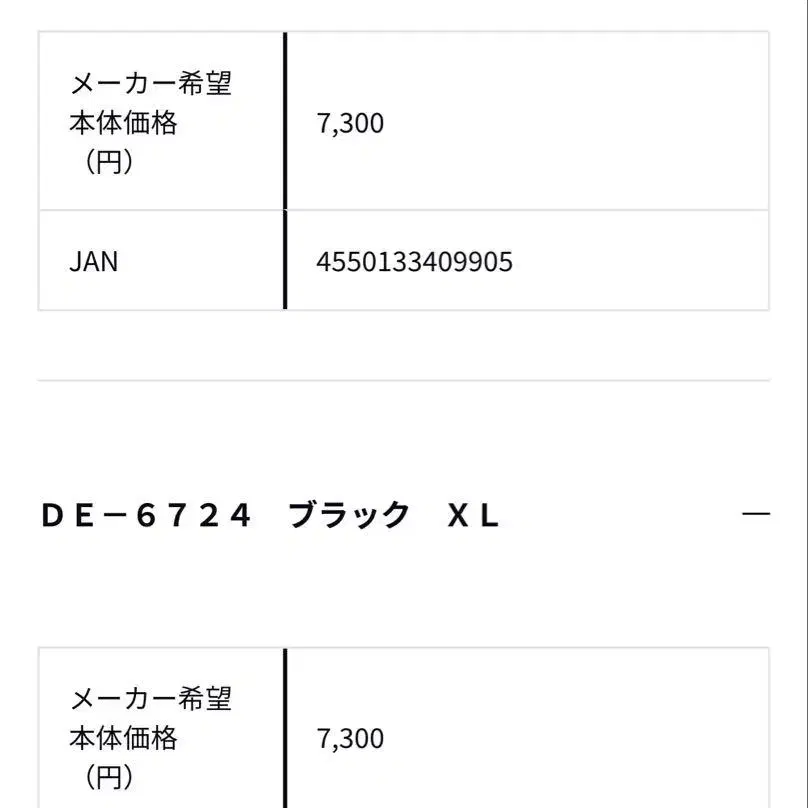Click メーカー希望 text in the upper table

(150, 83)
